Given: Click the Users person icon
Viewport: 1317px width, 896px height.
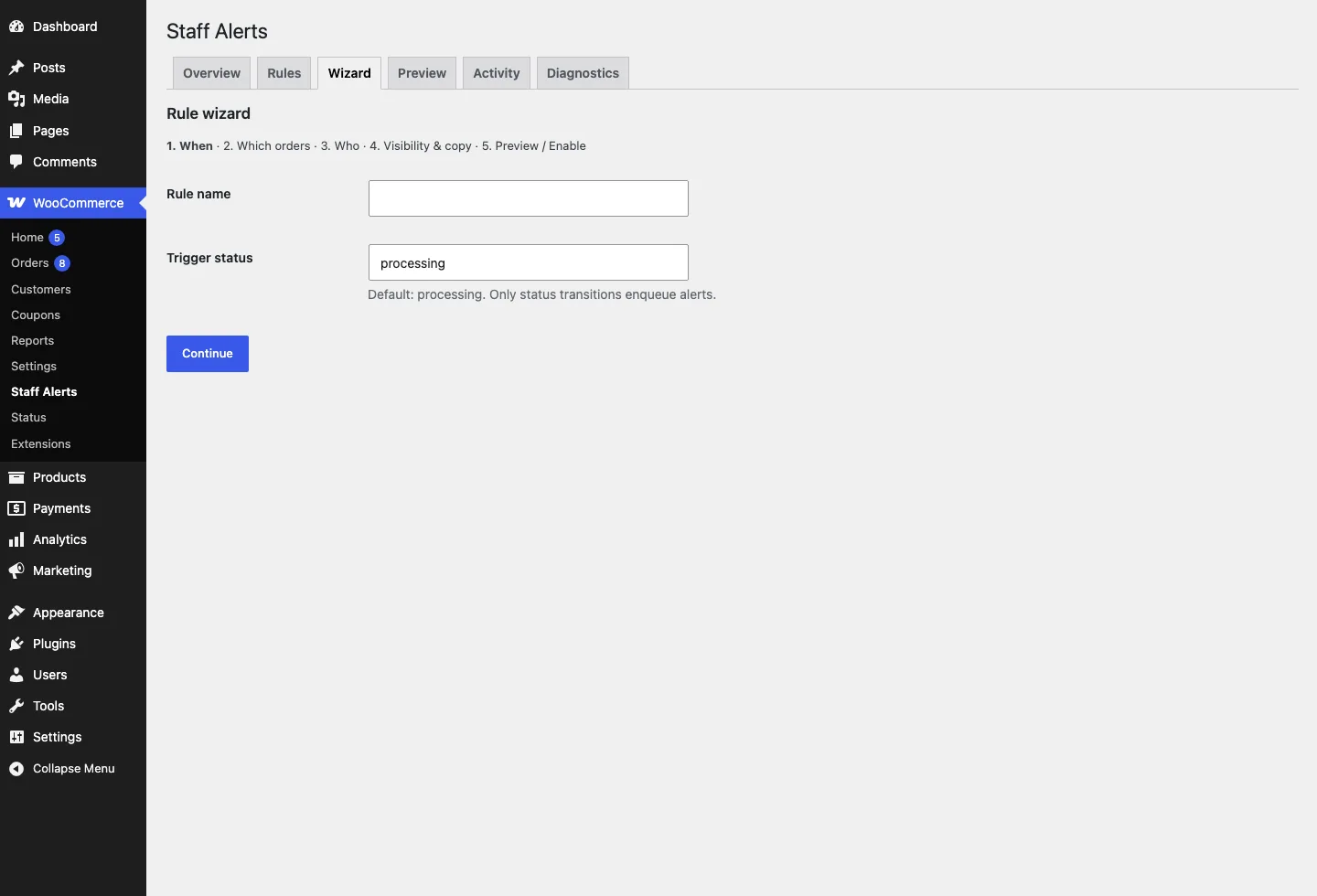Looking at the screenshot, I should (x=16, y=675).
